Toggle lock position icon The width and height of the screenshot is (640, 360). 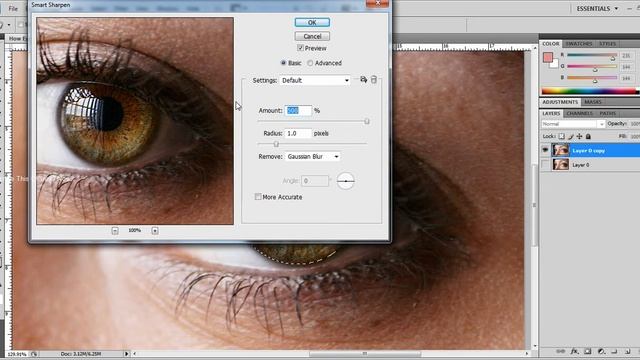pyautogui.click(x=579, y=136)
